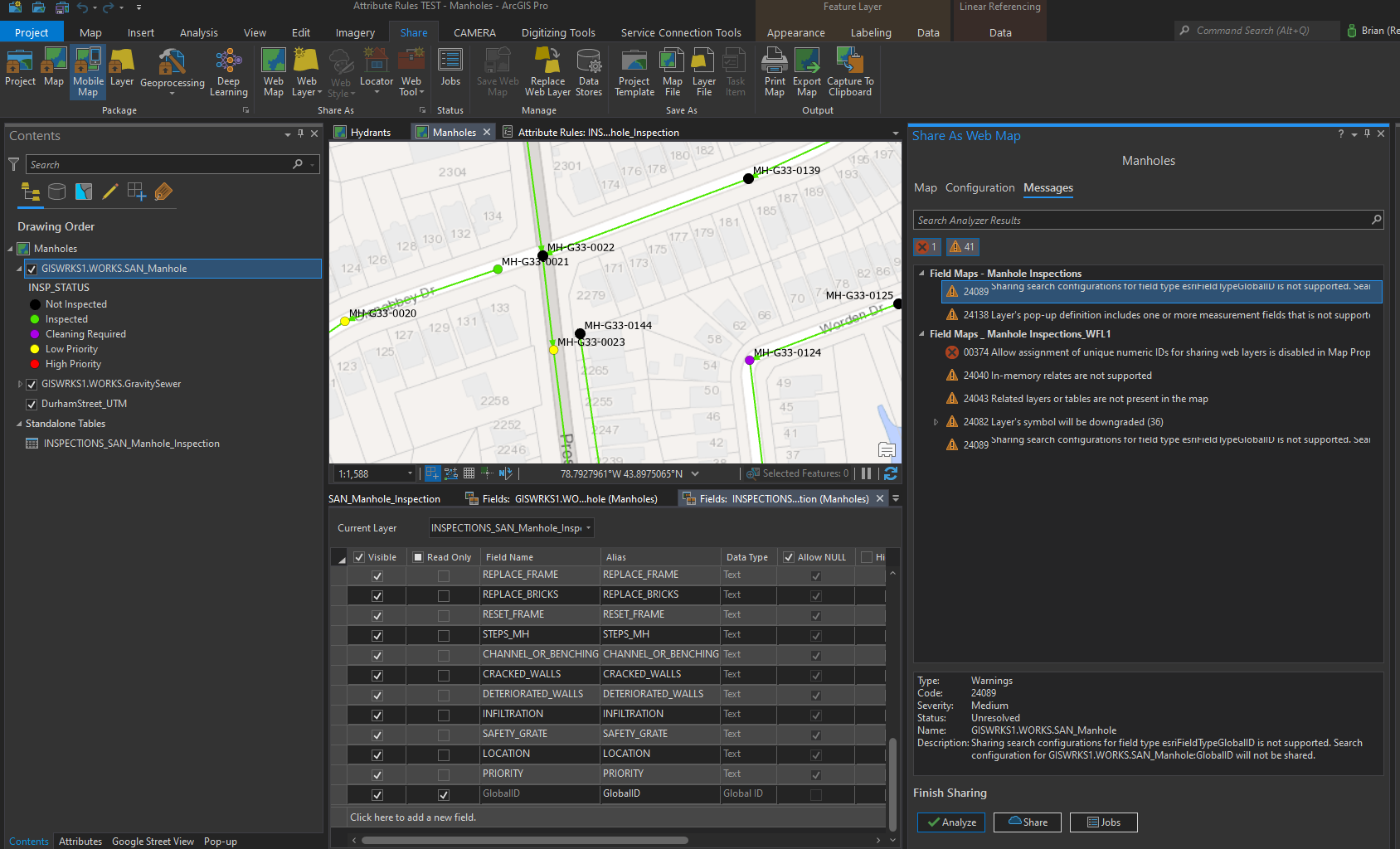Viewport: 1400px width, 849px height.
Task: Switch to the Attributes pane tab
Action: point(80,842)
